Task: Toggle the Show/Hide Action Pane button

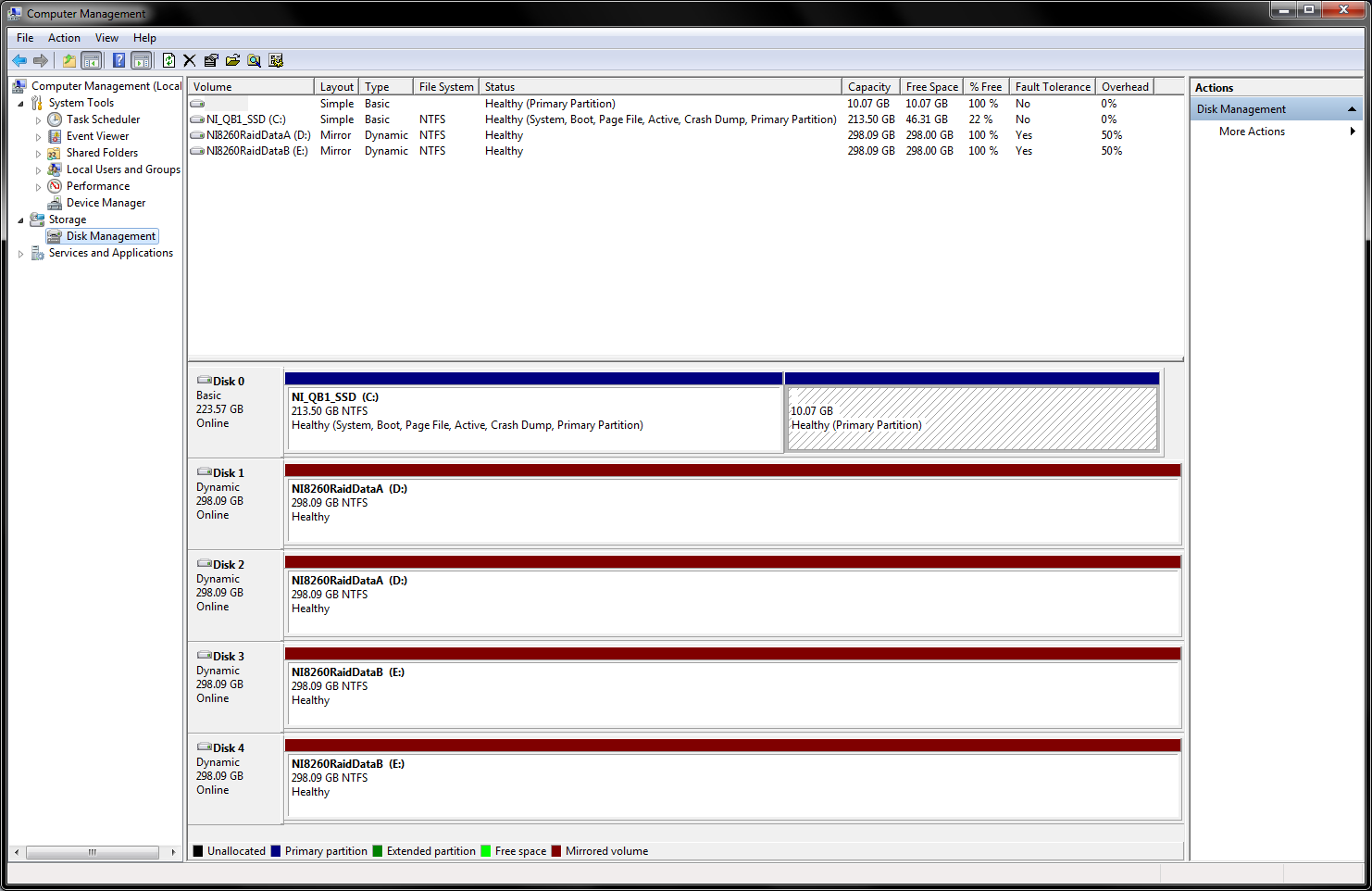Action: pos(141,60)
